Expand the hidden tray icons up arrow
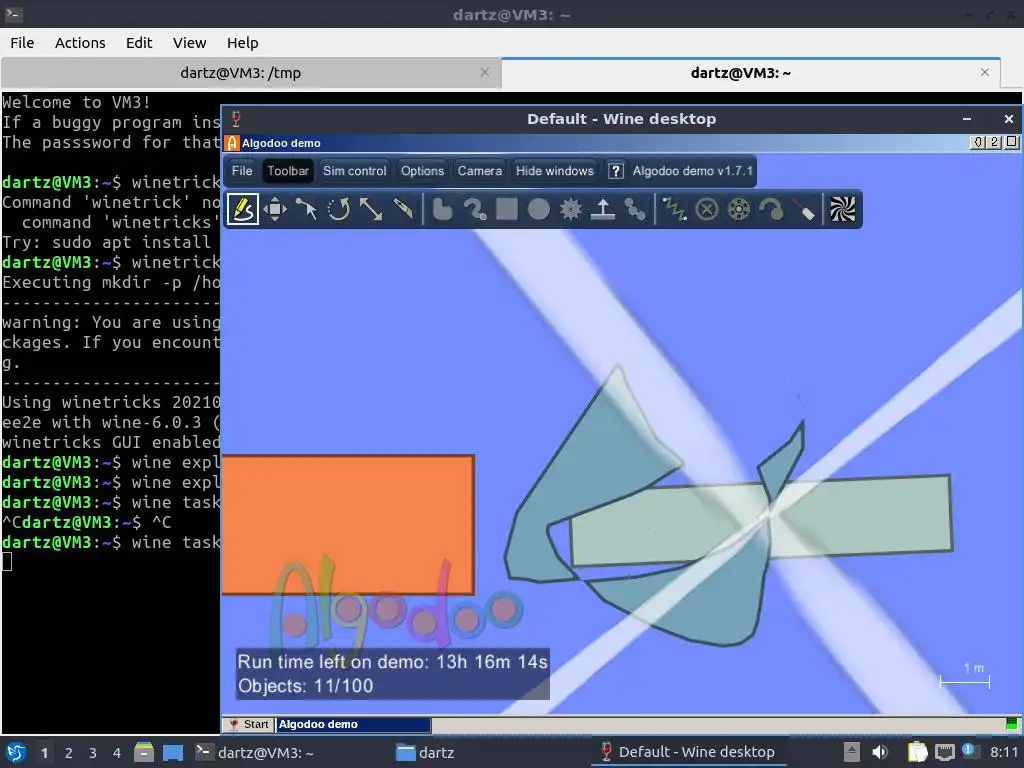The image size is (1024, 768). tap(851, 752)
